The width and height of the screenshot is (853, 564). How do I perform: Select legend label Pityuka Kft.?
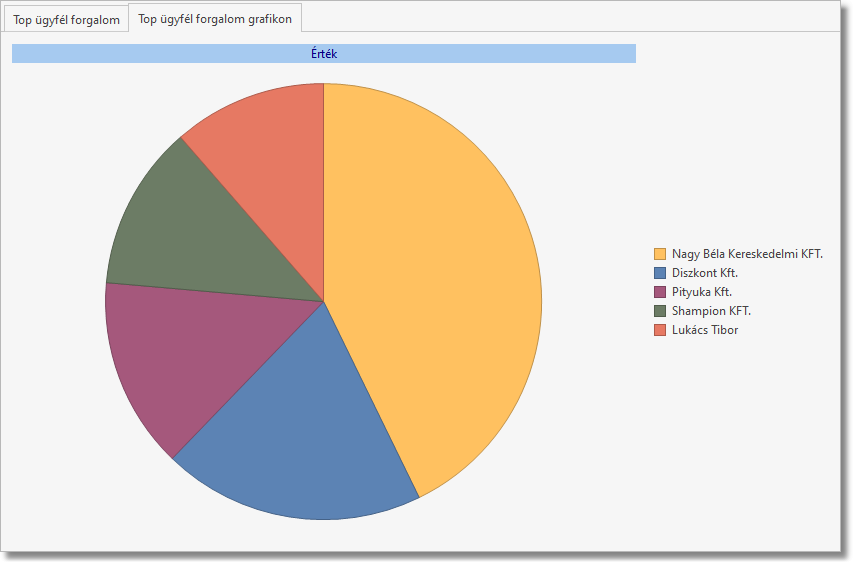tap(702, 292)
